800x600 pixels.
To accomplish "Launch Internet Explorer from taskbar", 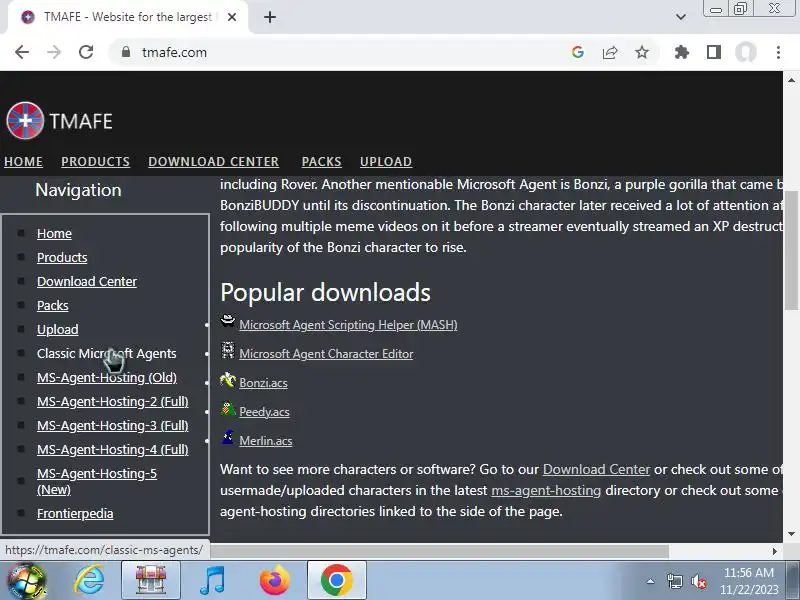I will coord(89,581).
